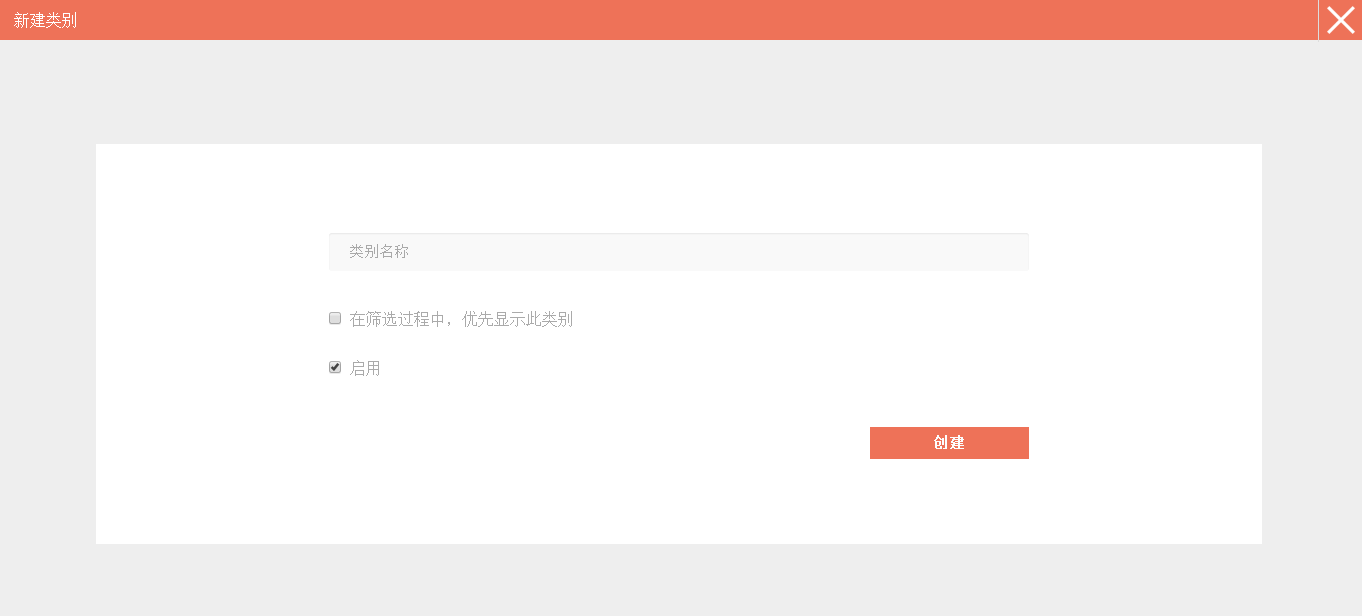Click the 新建类别 title in the header
Screen dimensions: 1362x616
point(45,20)
